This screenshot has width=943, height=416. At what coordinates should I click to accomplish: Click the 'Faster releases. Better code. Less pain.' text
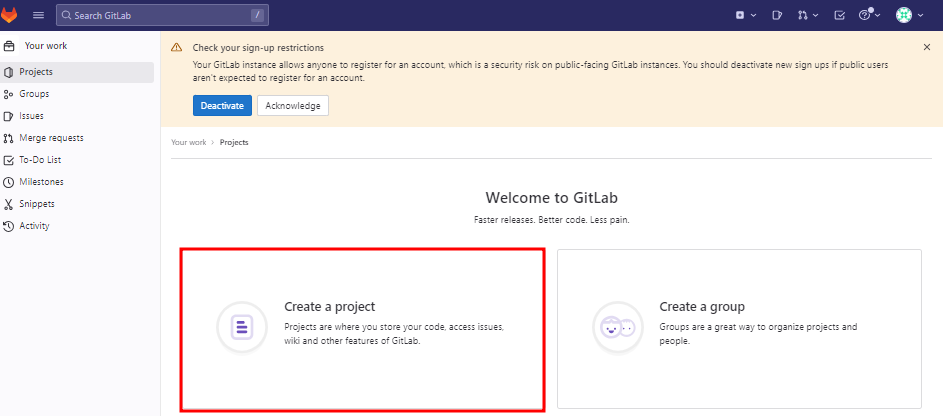551,221
